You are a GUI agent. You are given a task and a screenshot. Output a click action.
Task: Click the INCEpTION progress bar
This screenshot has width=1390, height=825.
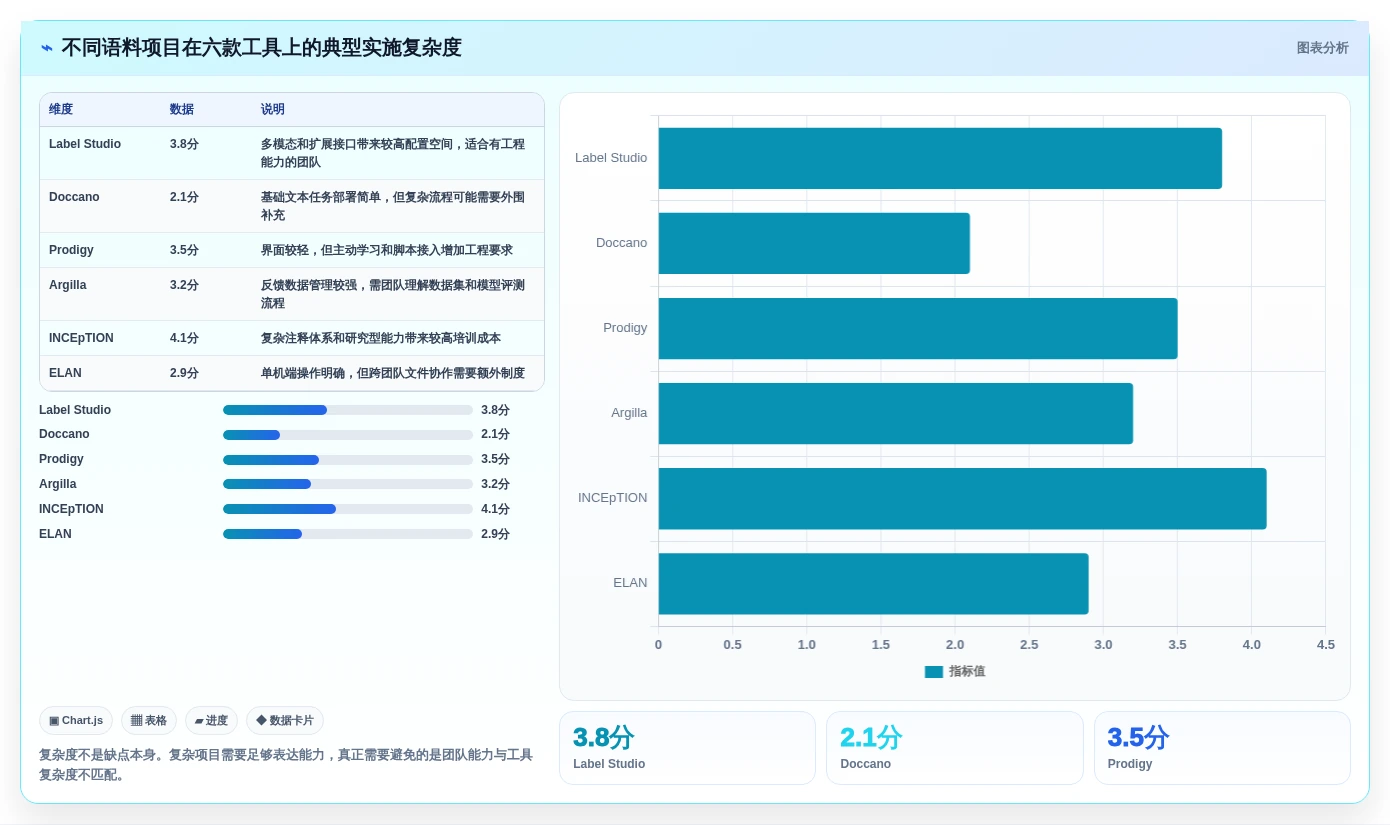click(348, 509)
